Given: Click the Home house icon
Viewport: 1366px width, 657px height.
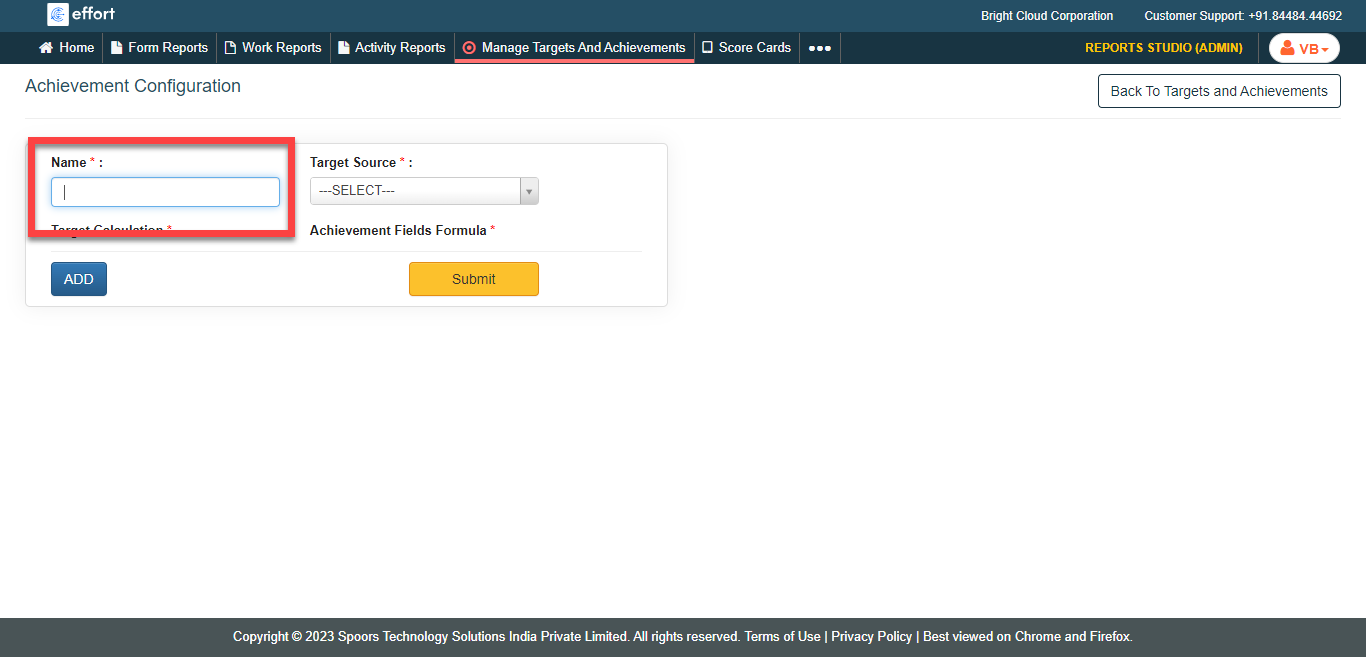Looking at the screenshot, I should [x=45, y=47].
